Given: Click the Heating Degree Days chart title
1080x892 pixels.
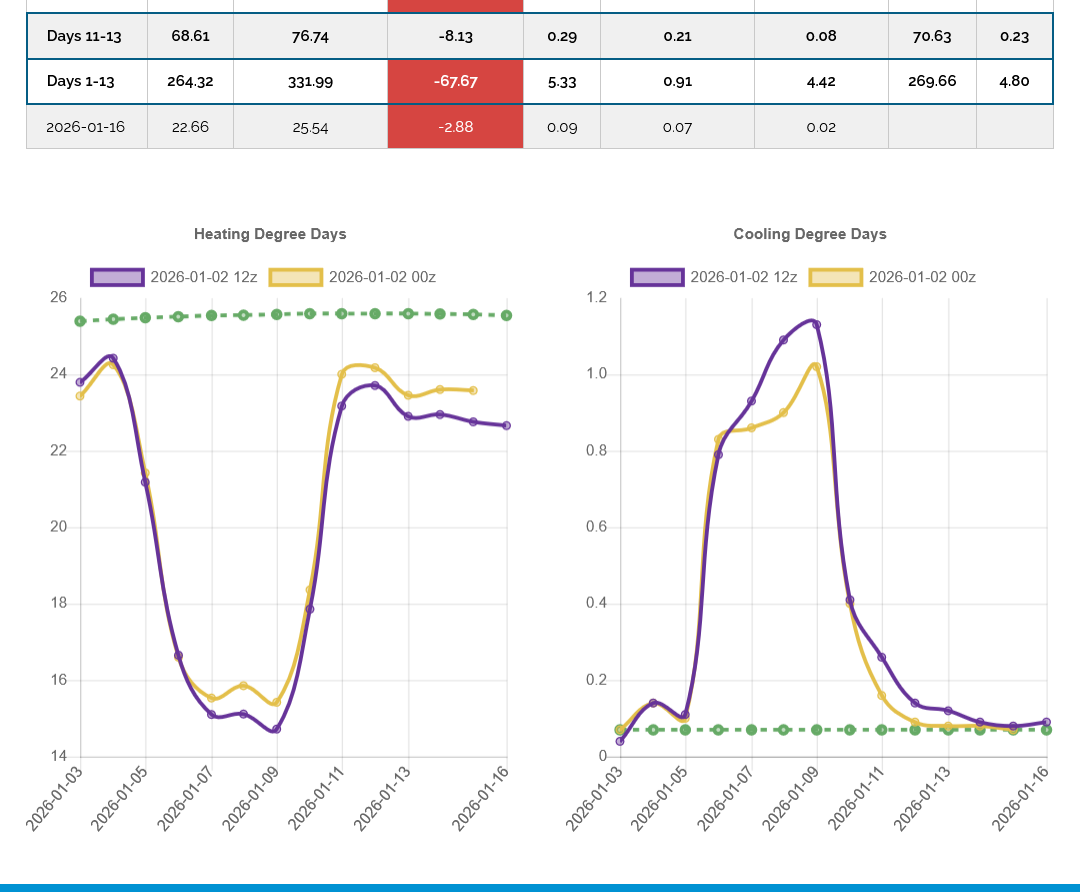Looking at the screenshot, I should [270, 234].
